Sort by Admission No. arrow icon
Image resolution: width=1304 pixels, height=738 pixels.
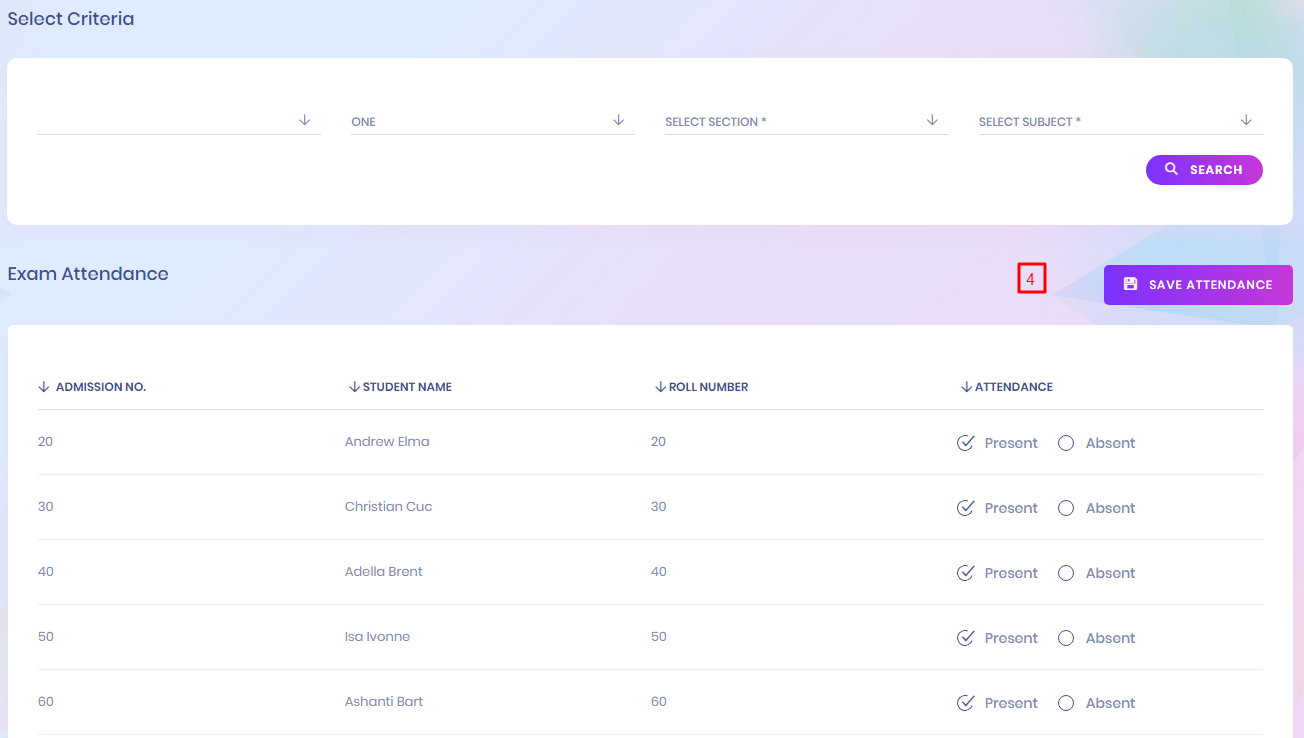(x=43, y=387)
